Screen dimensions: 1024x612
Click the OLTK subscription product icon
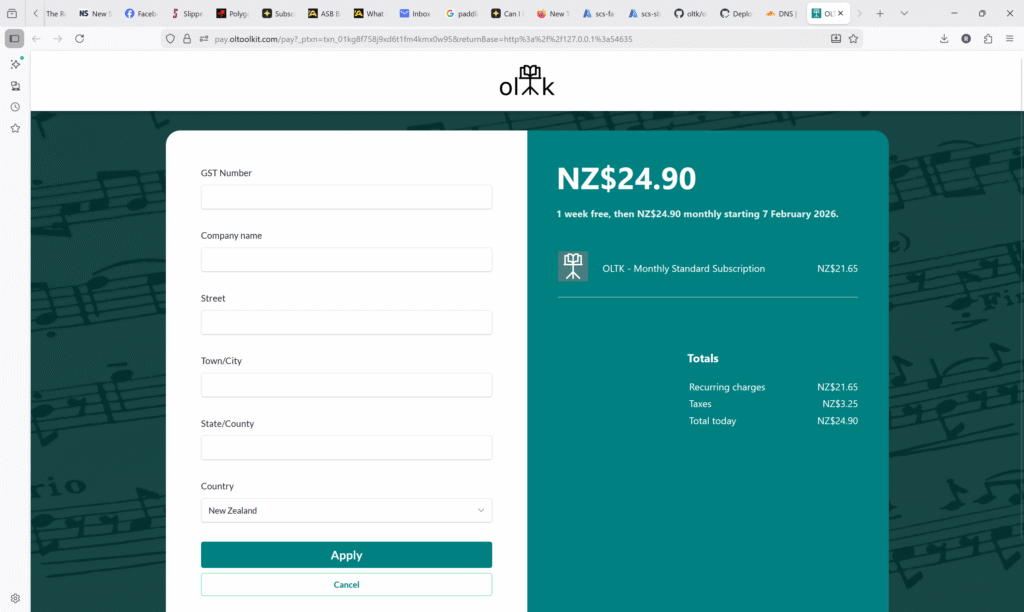pyautogui.click(x=573, y=266)
